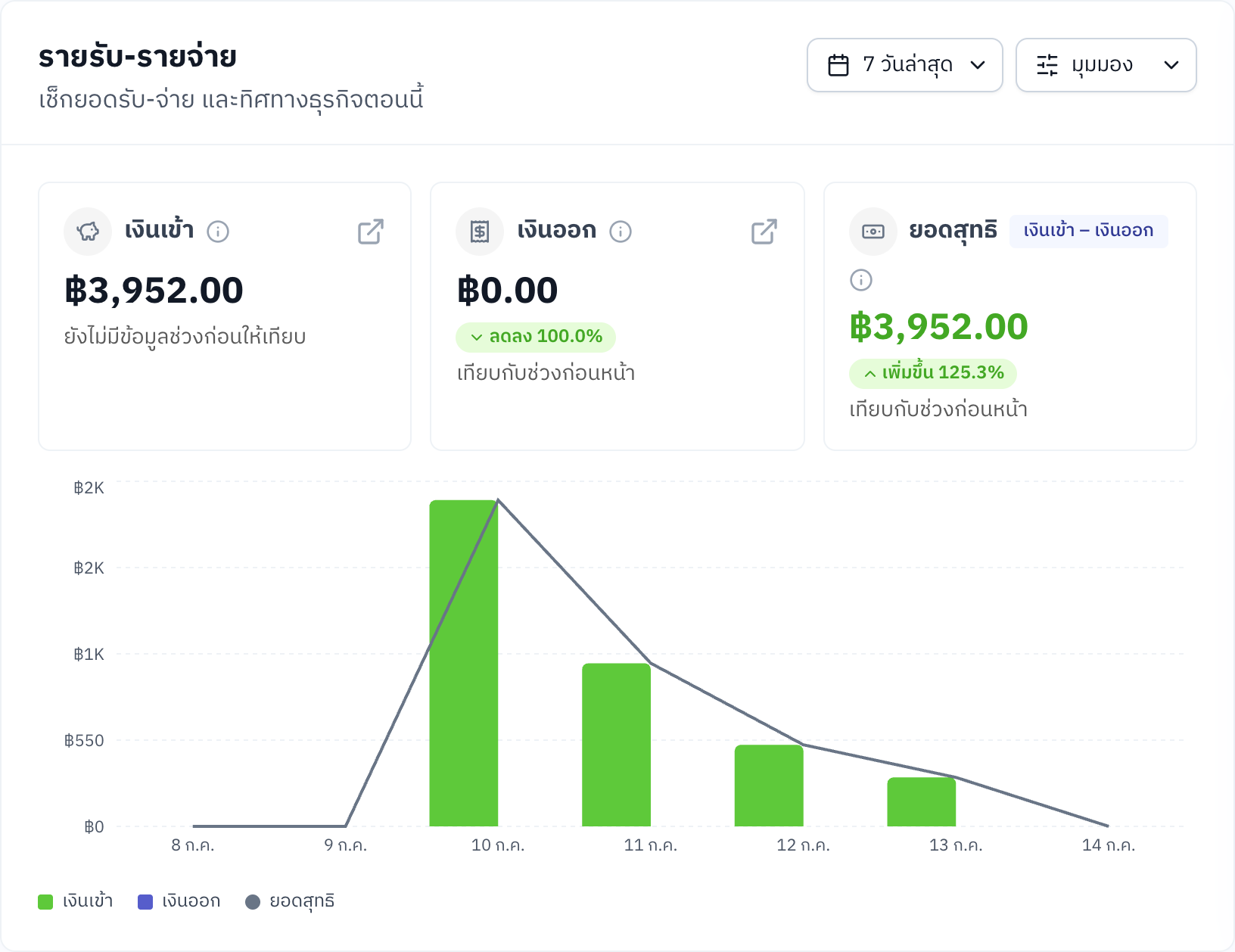This screenshot has height=952, width=1235.
Task: Click chevron arrow beside 7 วันล่าสุด
Action: coord(978,65)
